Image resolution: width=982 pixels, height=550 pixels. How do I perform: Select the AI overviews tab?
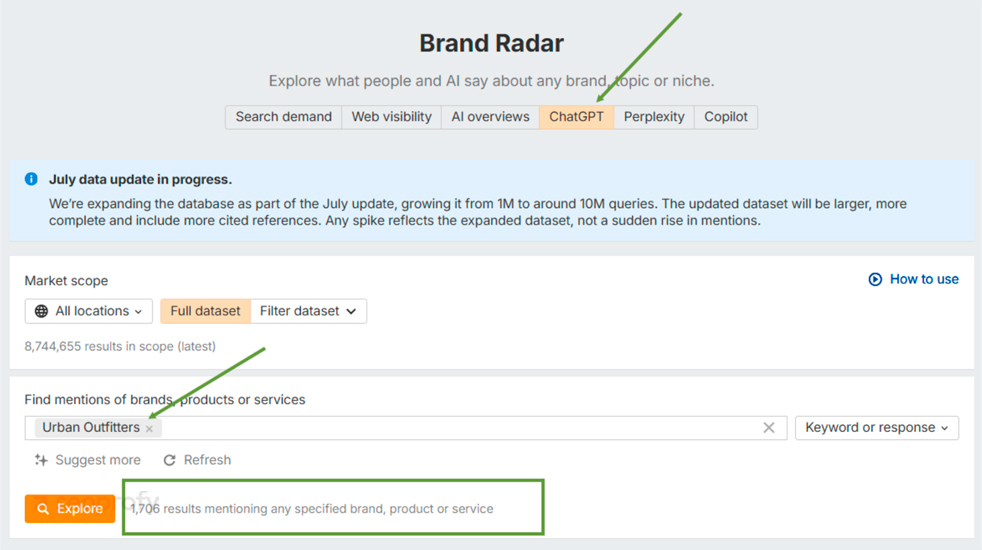[x=490, y=117]
